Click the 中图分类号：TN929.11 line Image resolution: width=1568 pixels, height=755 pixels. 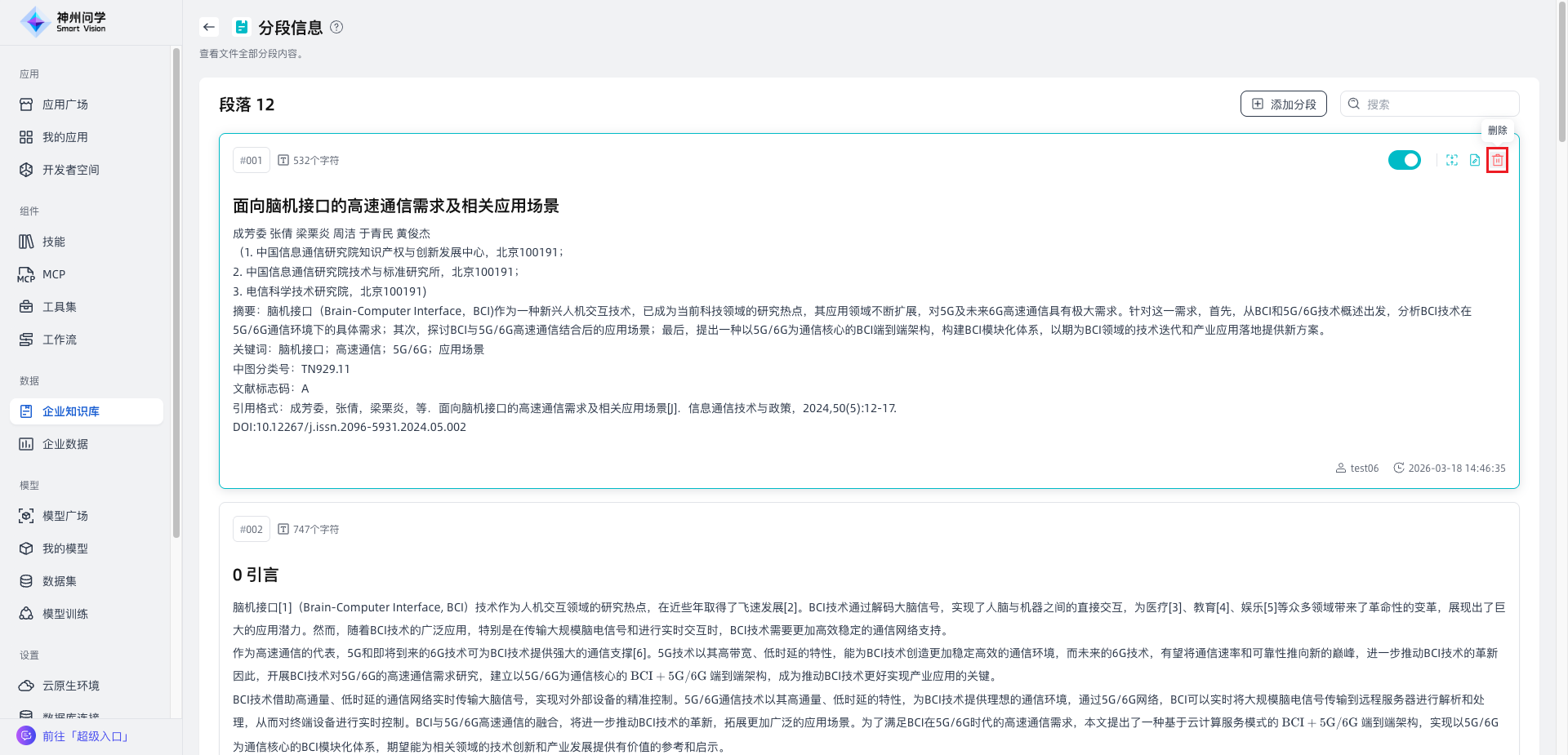click(x=292, y=369)
